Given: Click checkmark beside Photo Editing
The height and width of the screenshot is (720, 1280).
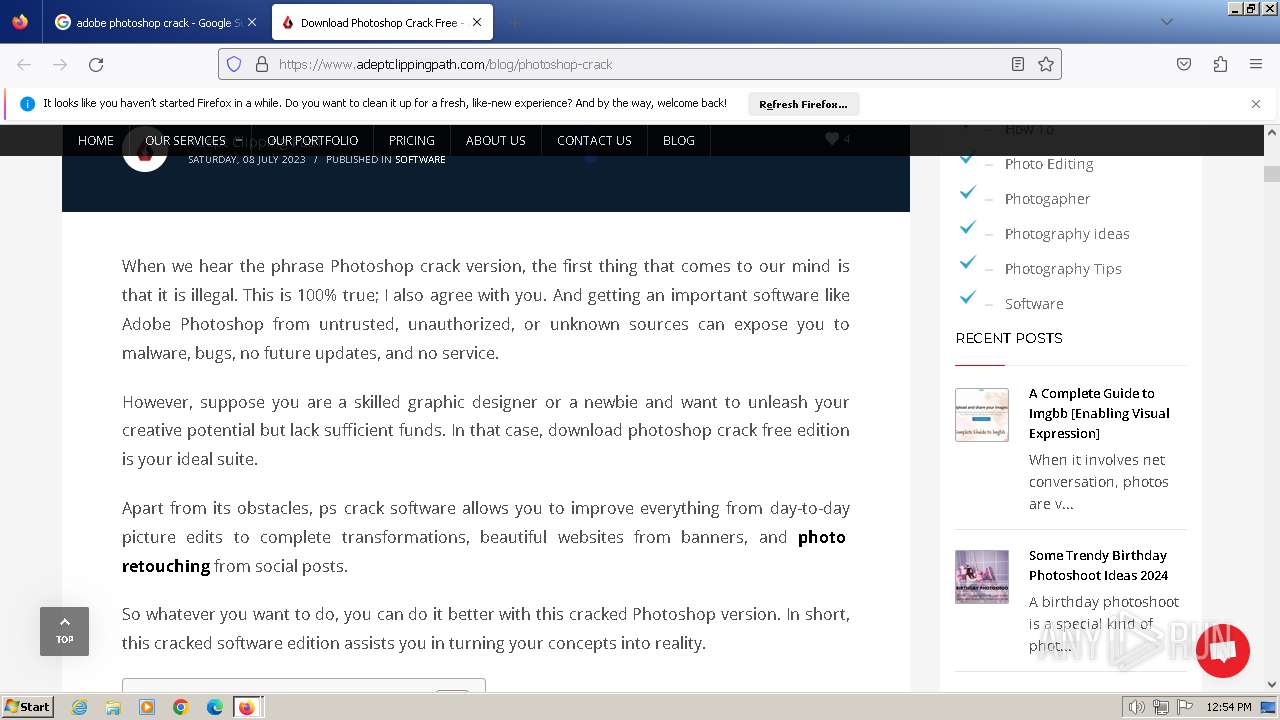Looking at the screenshot, I should [x=967, y=158].
